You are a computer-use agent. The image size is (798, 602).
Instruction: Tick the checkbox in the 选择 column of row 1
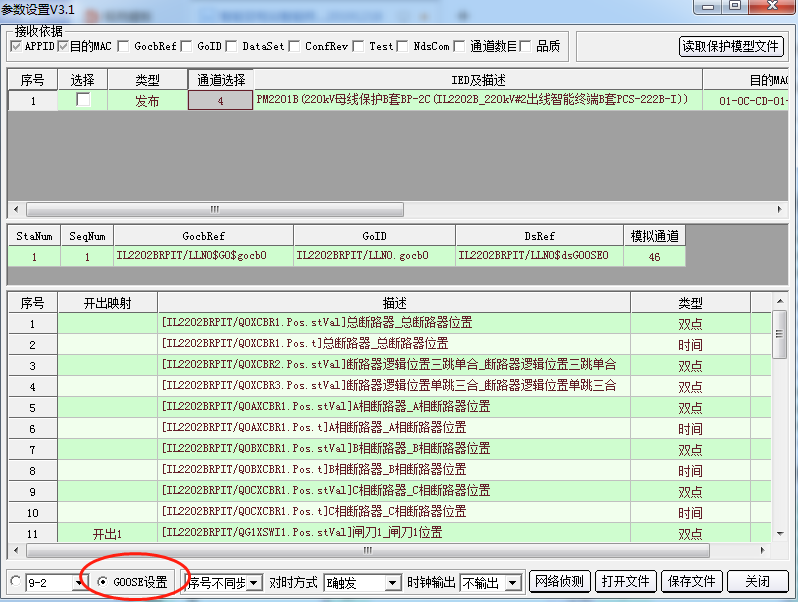pos(83,100)
